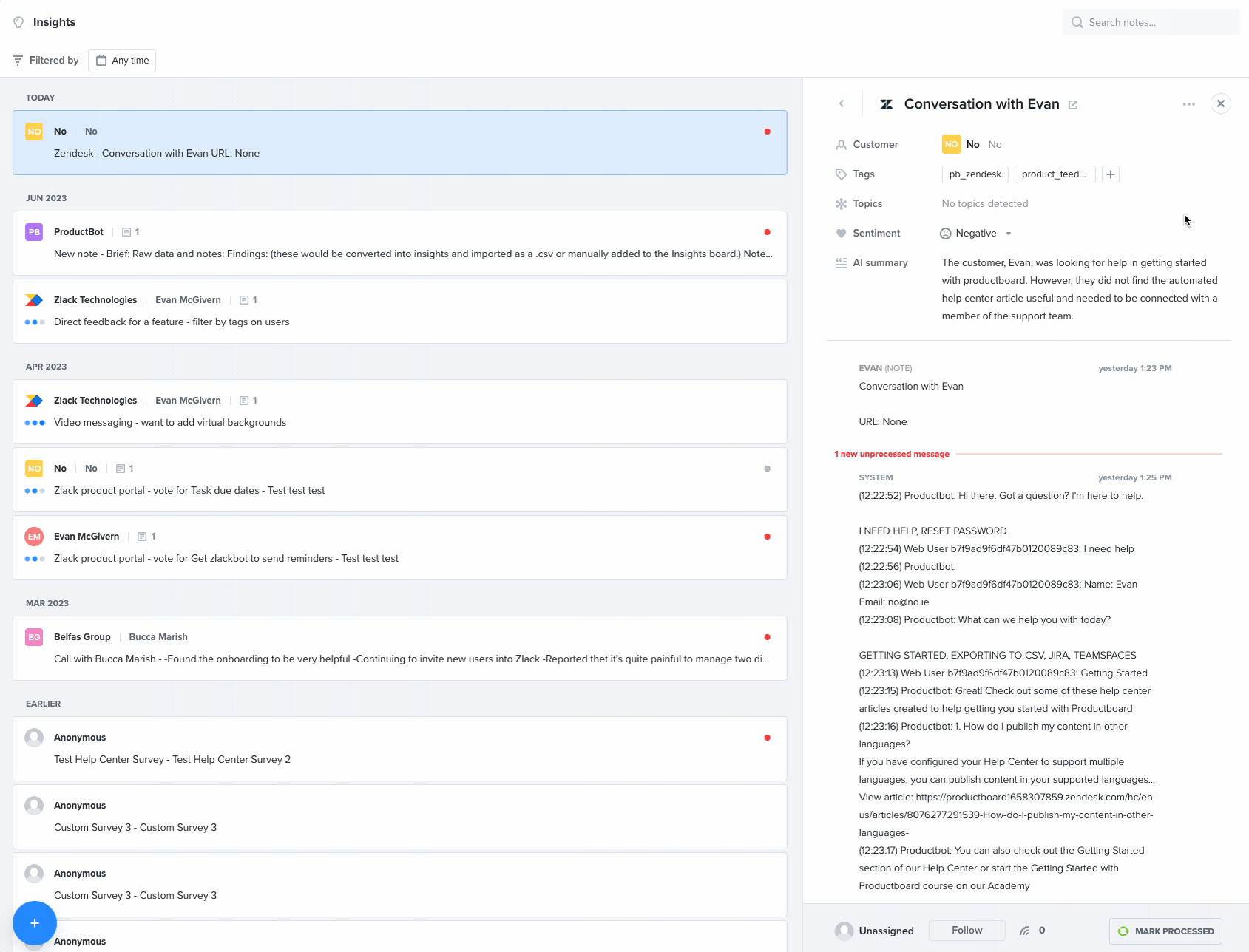Image resolution: width=1249 pixels, height=952 pixels.
Task: Toggle red dot on Belfas Group note
Action: point(767,637)
